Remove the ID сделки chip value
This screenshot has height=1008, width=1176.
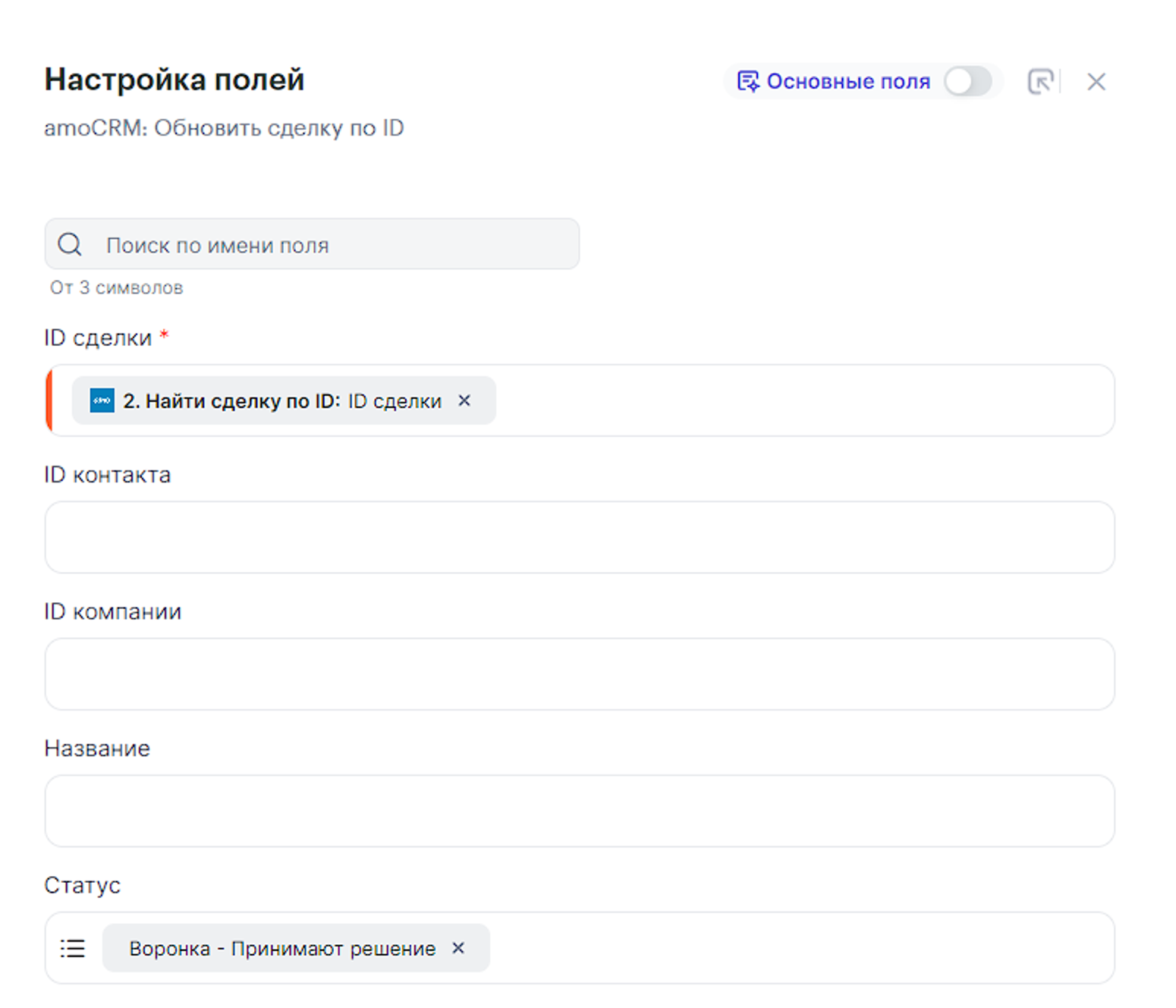coord(464,400)
